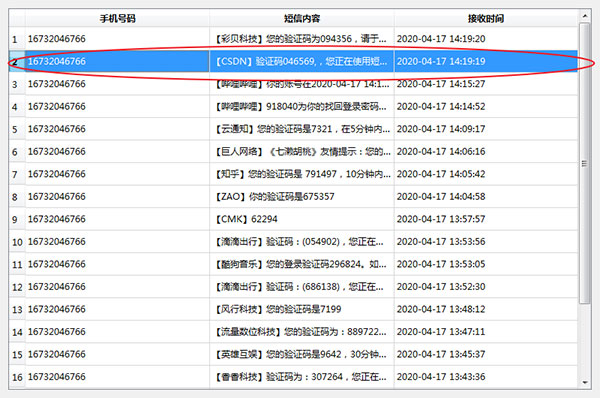The height and width of the screenshot is (398, 600).
Task: Select the 滴滴出行 验证码 054902 message
Action: click(x=302, y=242)
